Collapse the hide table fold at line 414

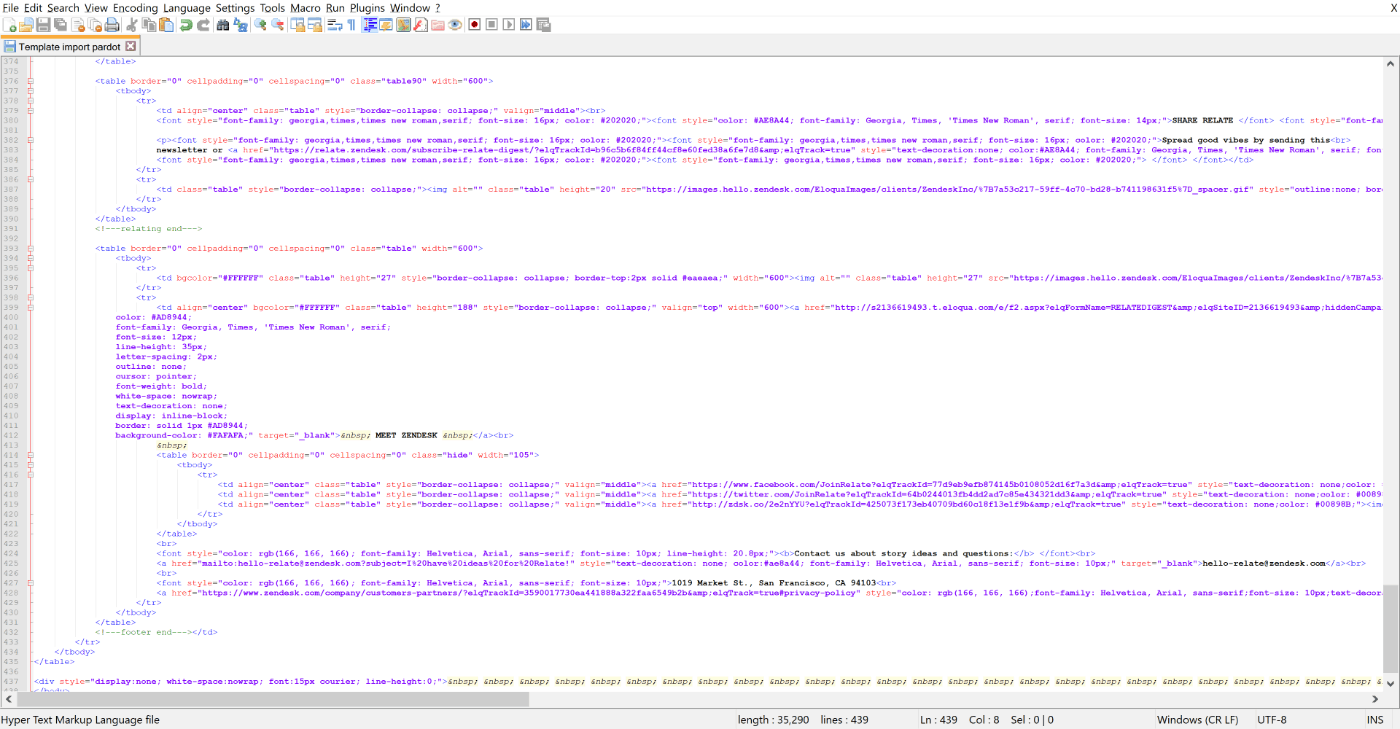point(30,456)
